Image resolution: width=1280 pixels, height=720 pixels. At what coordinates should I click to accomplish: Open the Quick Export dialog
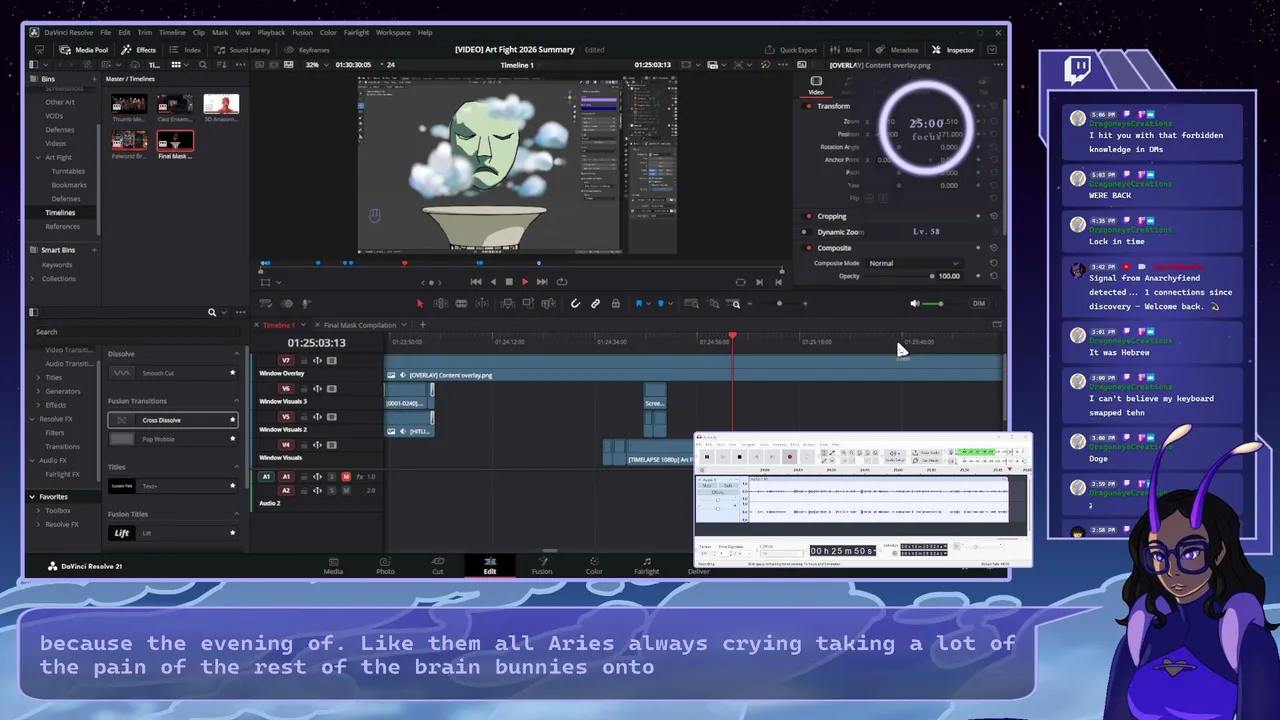[x=791, y=50]
